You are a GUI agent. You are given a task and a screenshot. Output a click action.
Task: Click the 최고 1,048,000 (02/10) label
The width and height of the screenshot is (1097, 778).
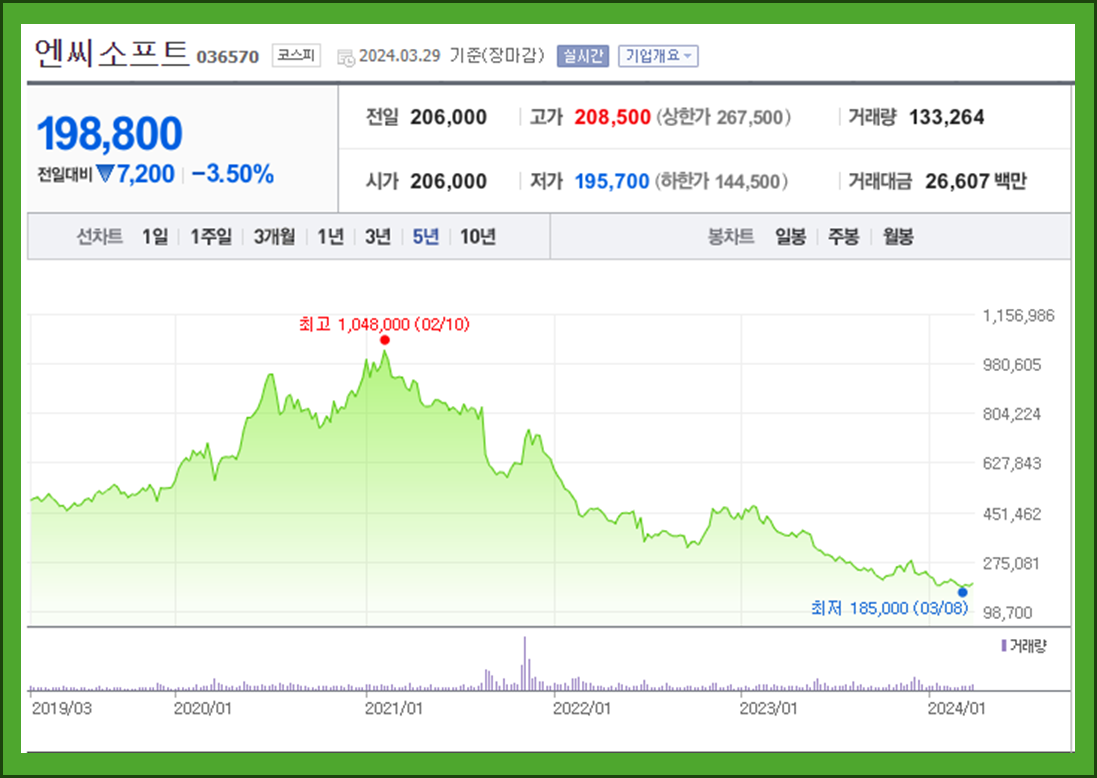pos(384,324)
